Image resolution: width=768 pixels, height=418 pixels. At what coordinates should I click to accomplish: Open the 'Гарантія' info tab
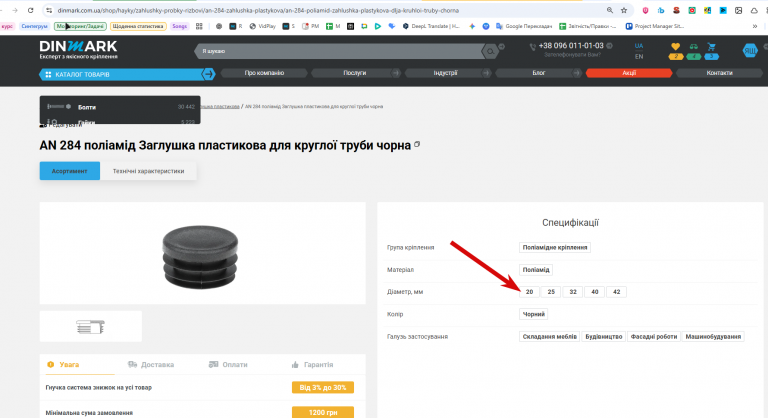[x=312, y=365]
